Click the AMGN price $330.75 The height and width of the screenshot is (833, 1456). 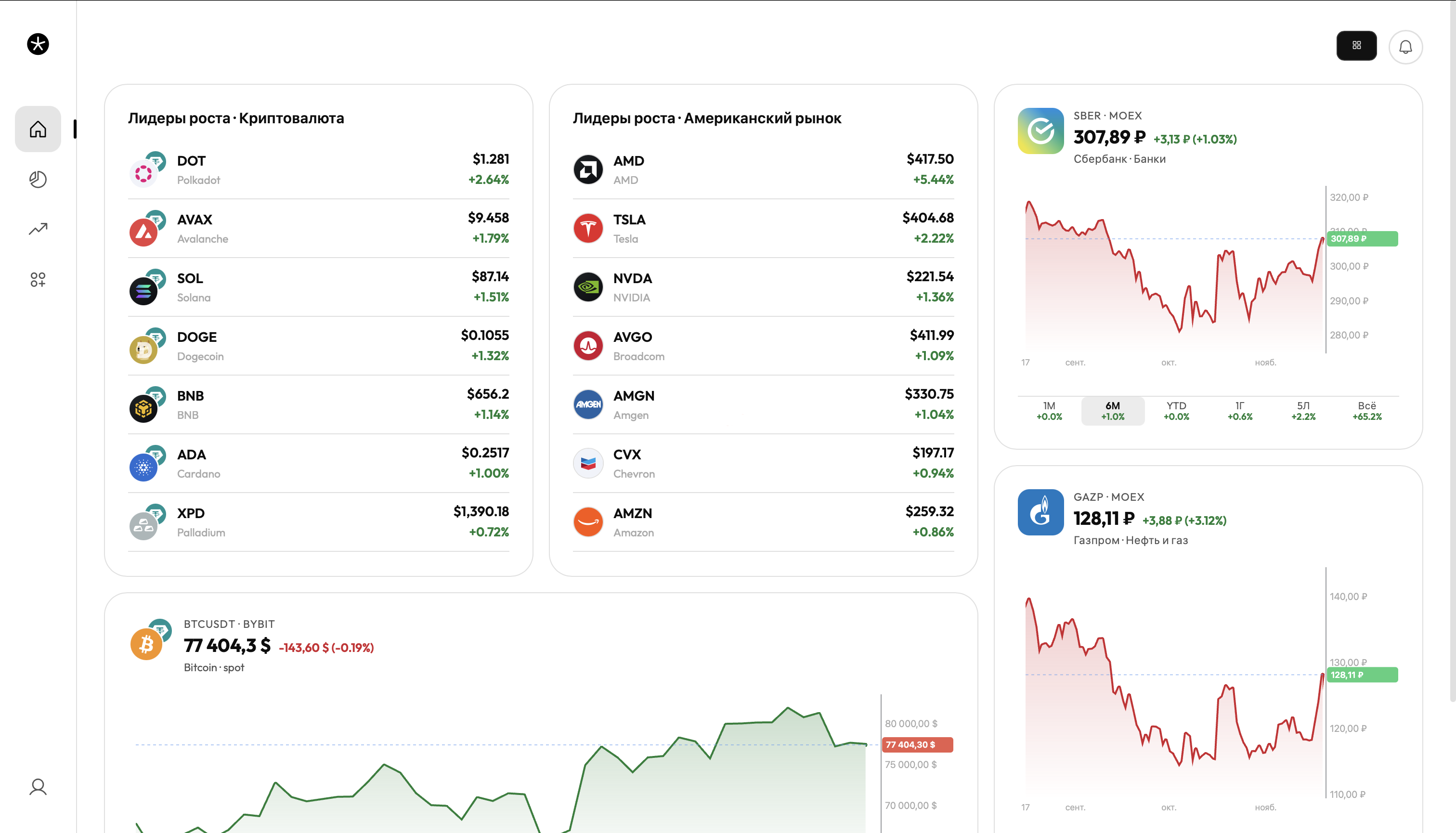(x=929, y=394)
